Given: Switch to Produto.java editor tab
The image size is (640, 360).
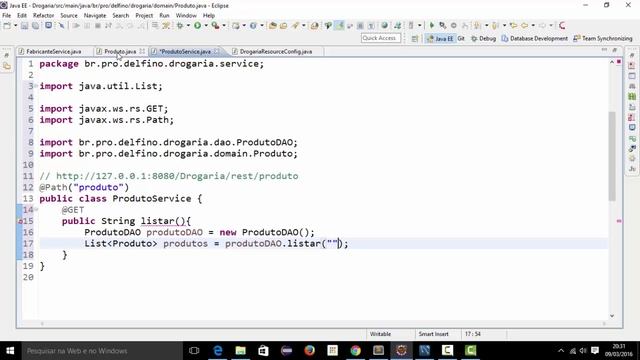Looking at the screenshot, I should click(x=120, y=52).
